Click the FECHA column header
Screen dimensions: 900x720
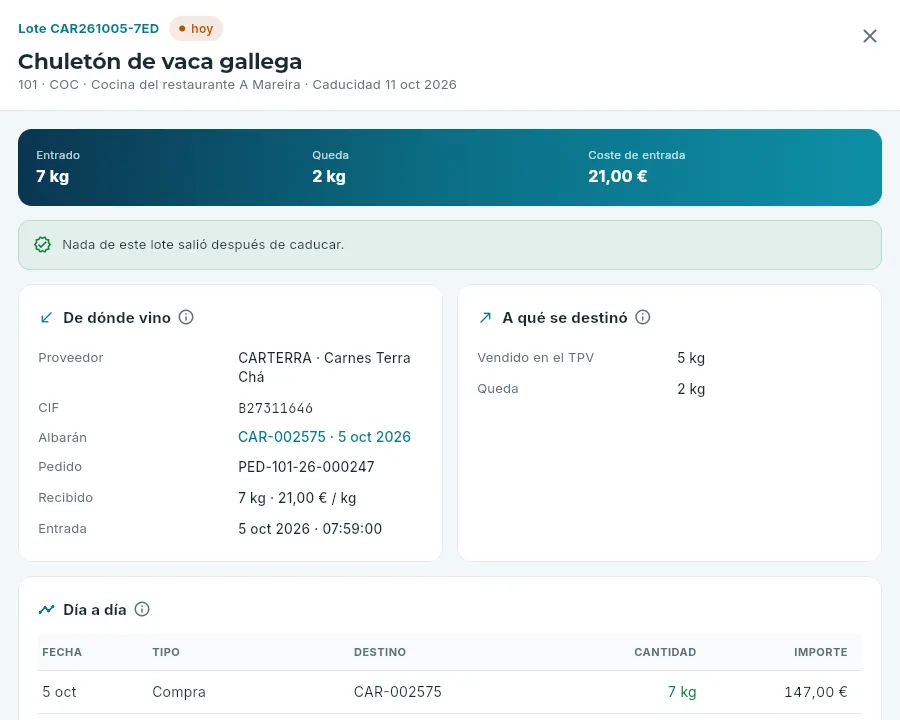62,652
